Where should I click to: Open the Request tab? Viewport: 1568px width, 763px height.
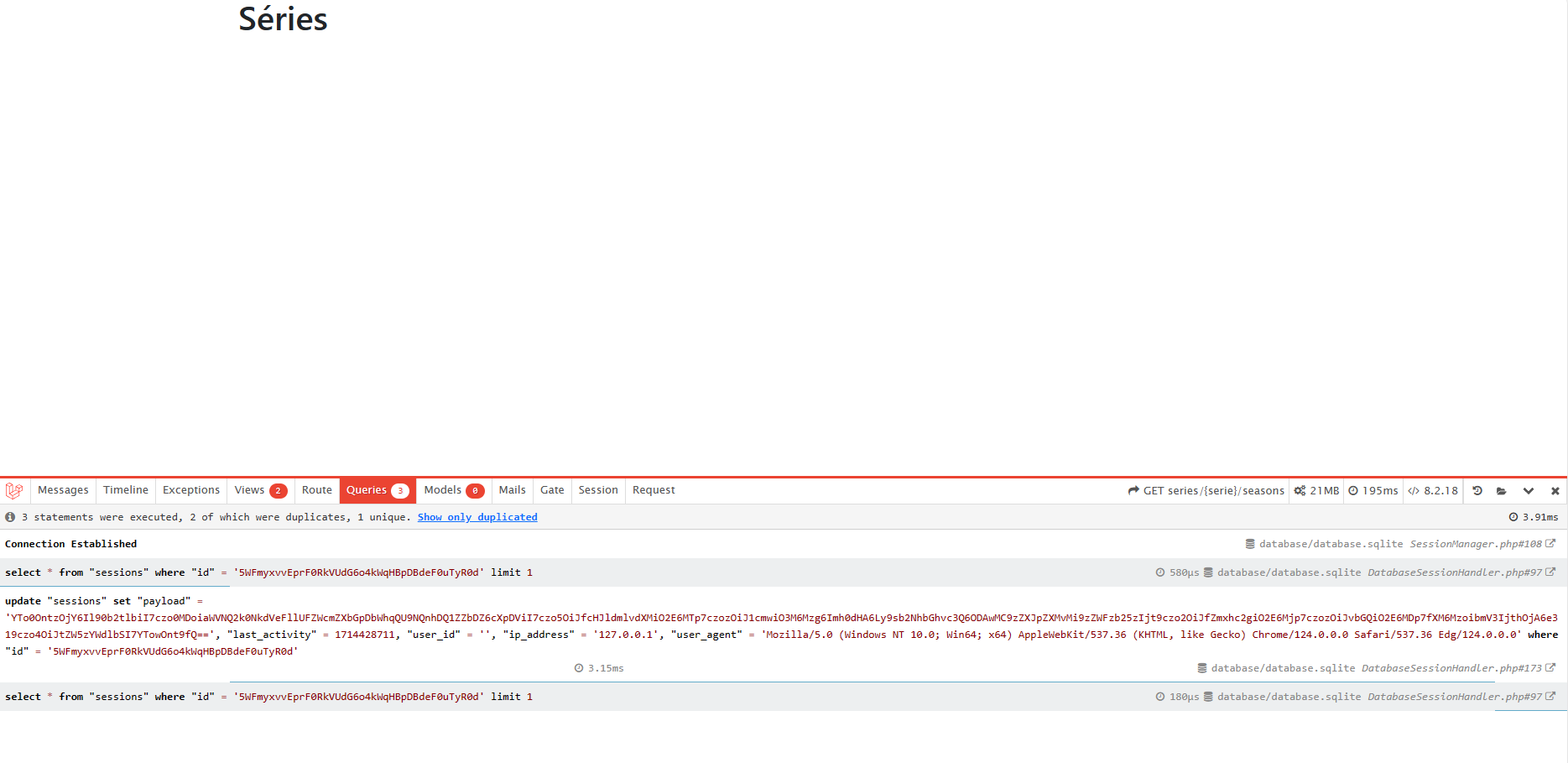tap(654, 490)
